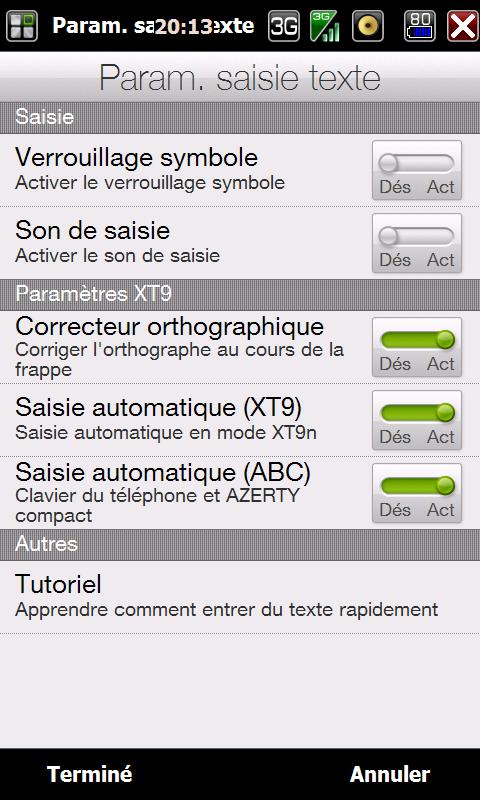Tap the Annuler softkey
The width and height of the screenshot is (480, 800).
(390, 774)
